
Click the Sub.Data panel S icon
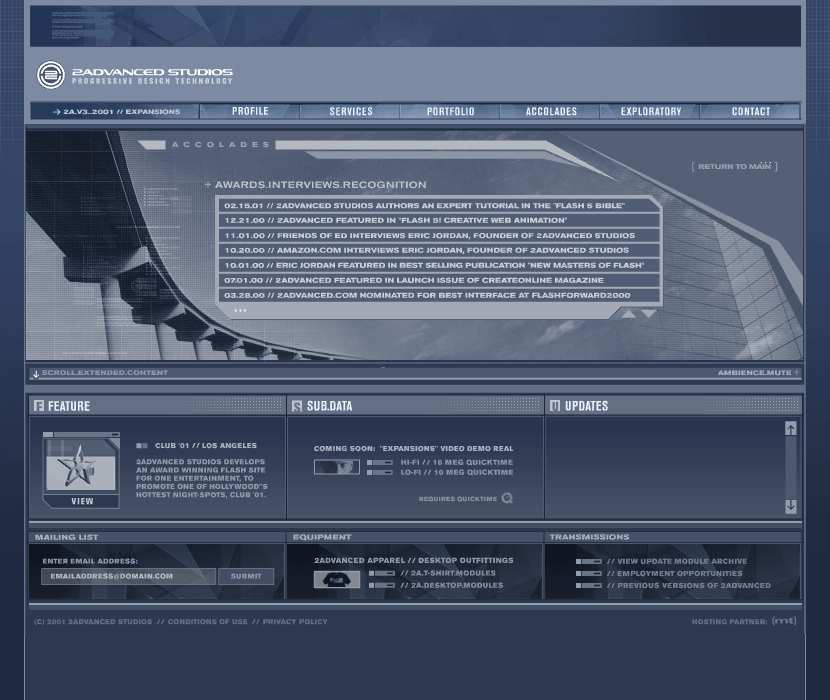(297, 406)
